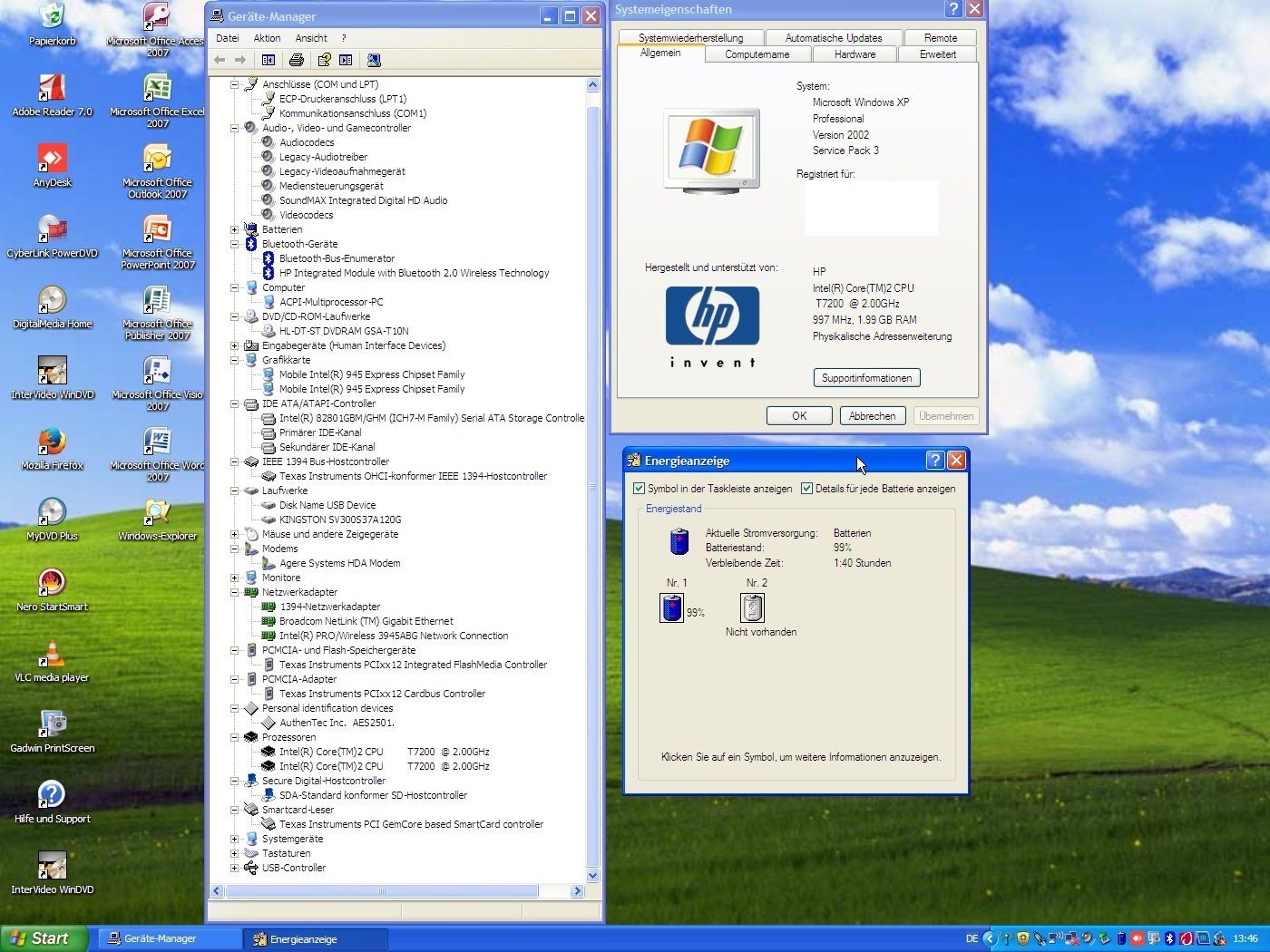Open Hilfe und Support desktop icon
The height and width of the screenshot is (952, 1270).
(52, 802)
